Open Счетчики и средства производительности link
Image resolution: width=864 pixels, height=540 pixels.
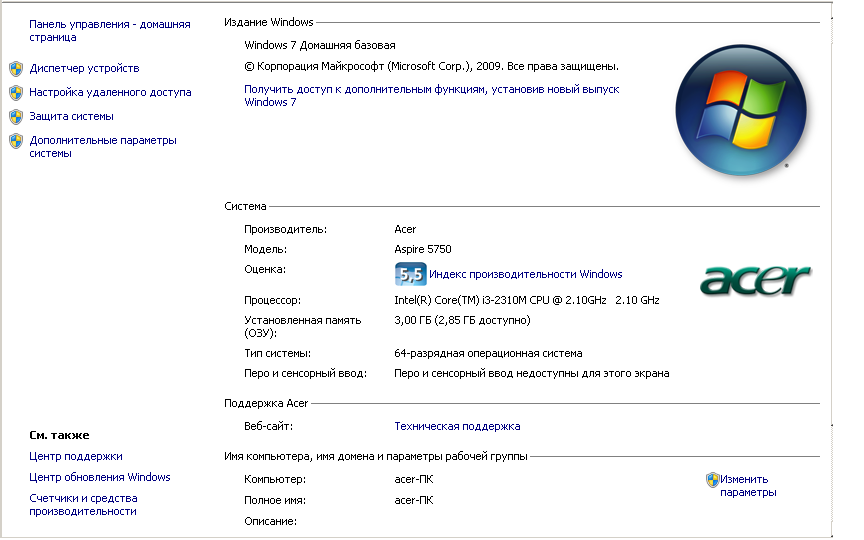83,505
